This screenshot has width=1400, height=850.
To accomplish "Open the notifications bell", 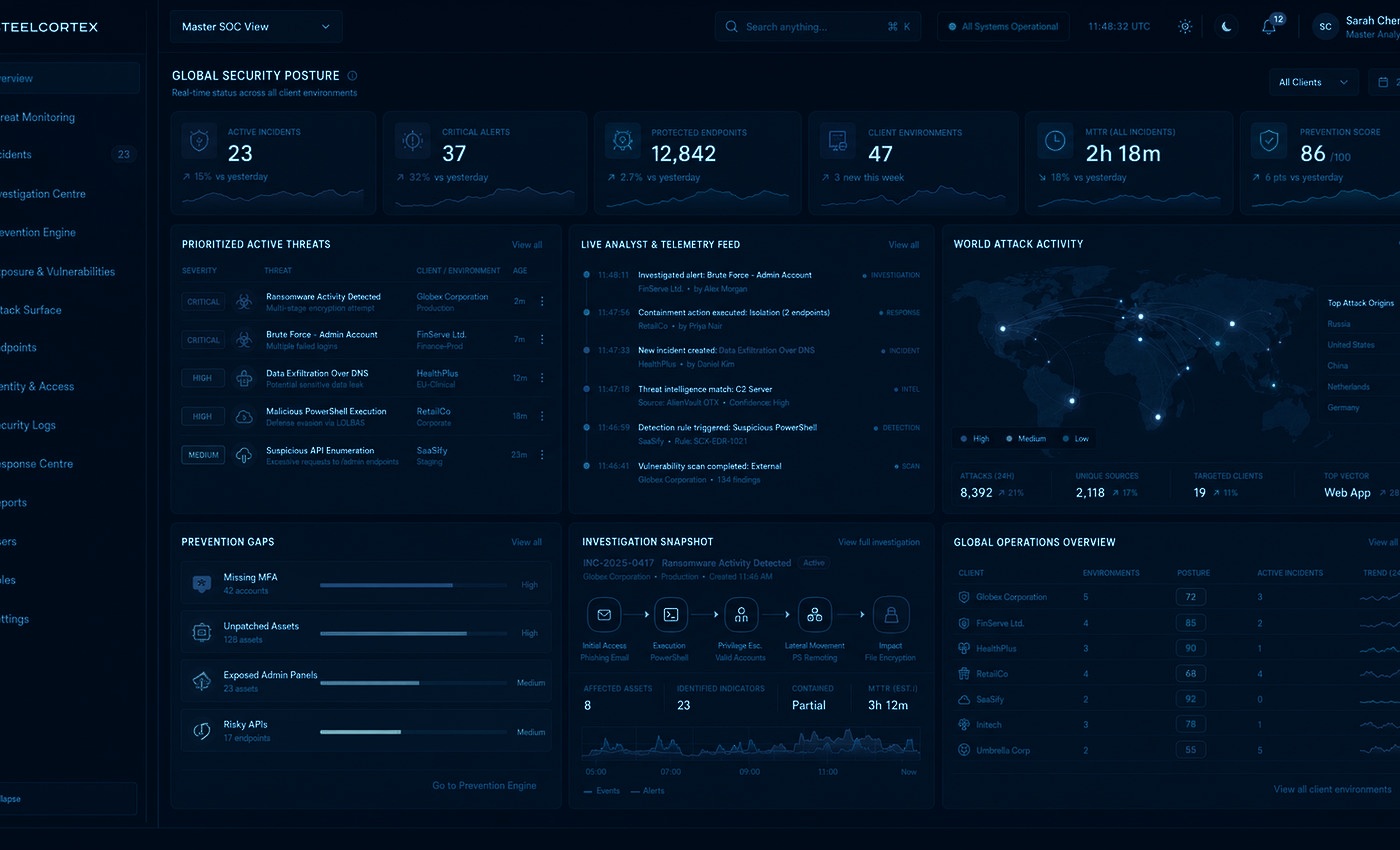I will 1269,27.
